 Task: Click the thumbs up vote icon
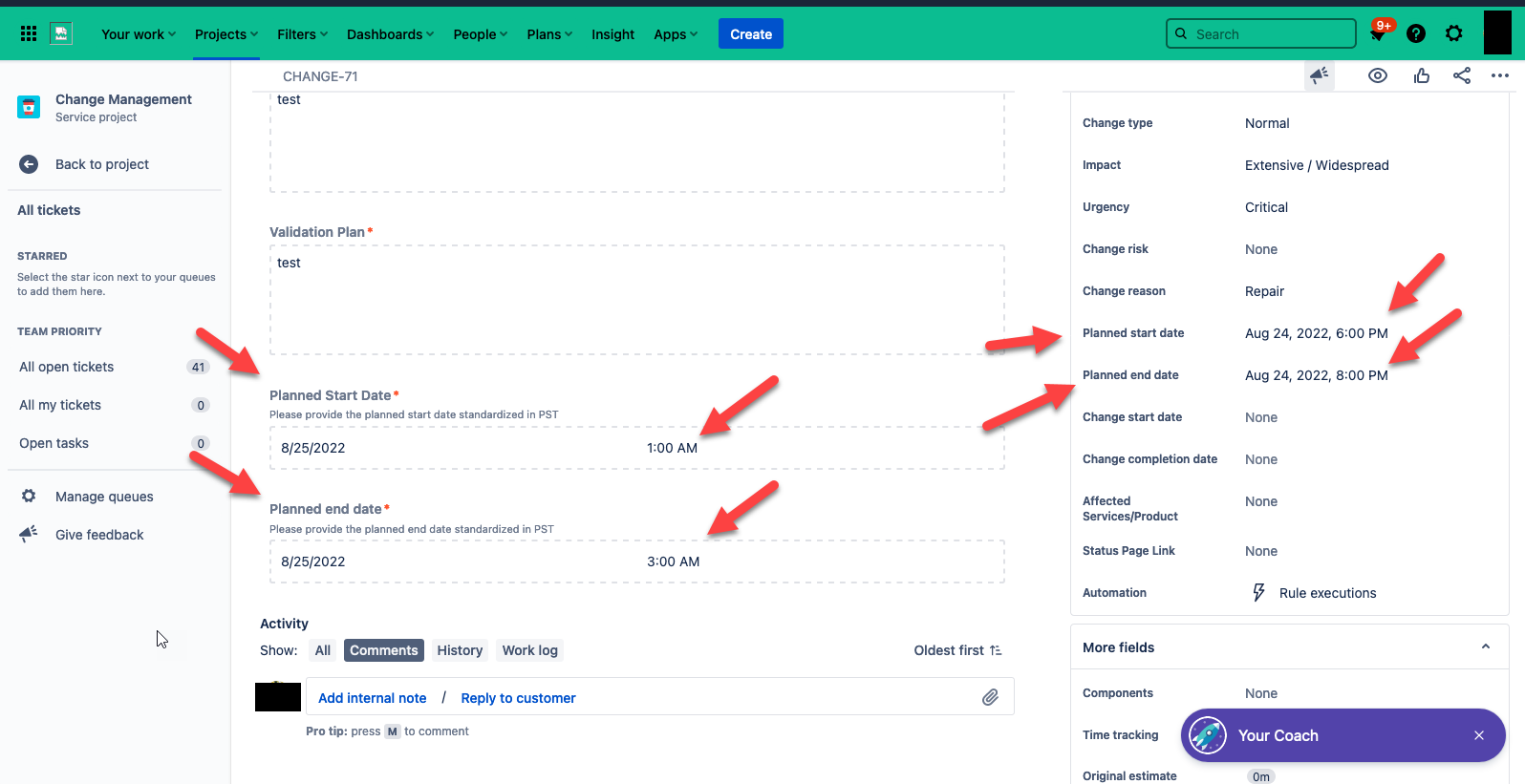coord(1422,75)
